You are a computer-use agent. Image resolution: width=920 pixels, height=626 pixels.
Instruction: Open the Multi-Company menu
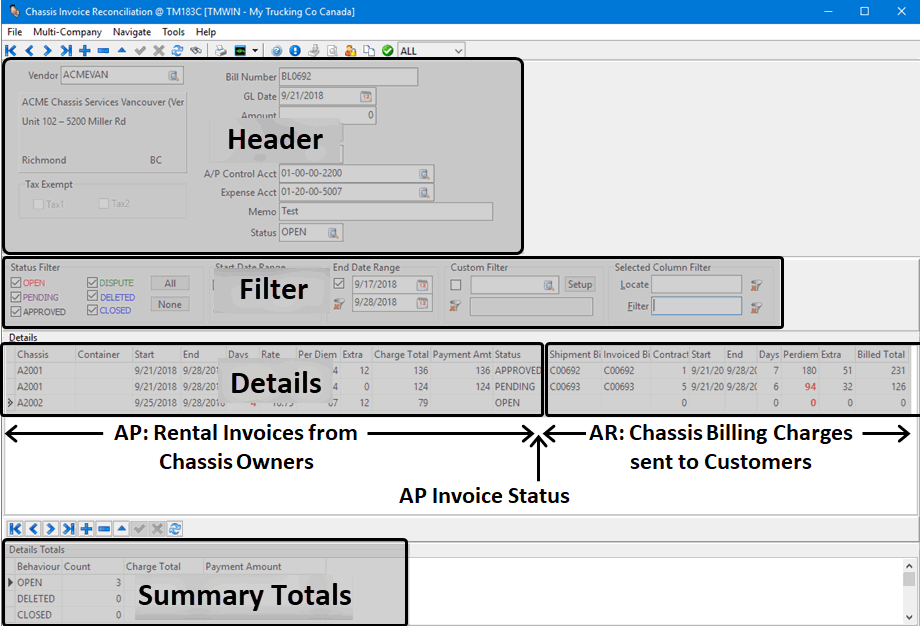click(x=67, y=32)
